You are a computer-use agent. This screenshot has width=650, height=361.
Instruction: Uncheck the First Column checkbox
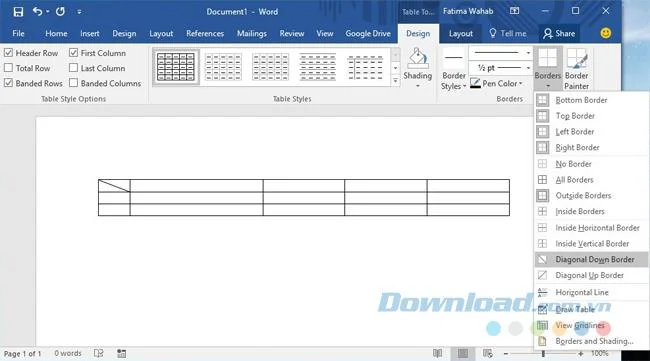(x=73, y=53)
